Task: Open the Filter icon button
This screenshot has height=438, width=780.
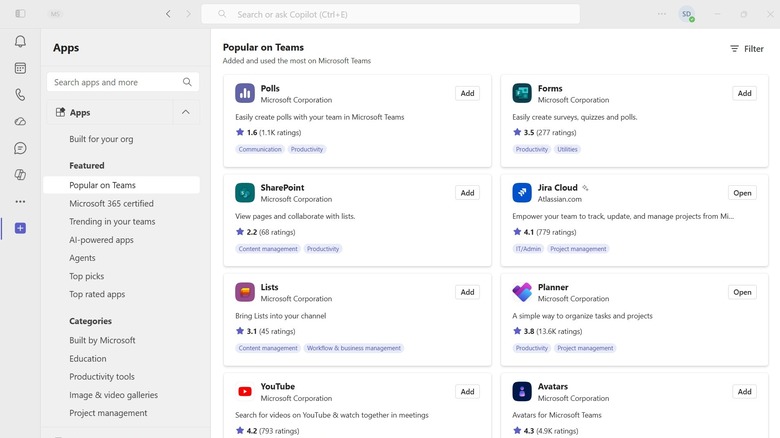Action: [746, 49]
